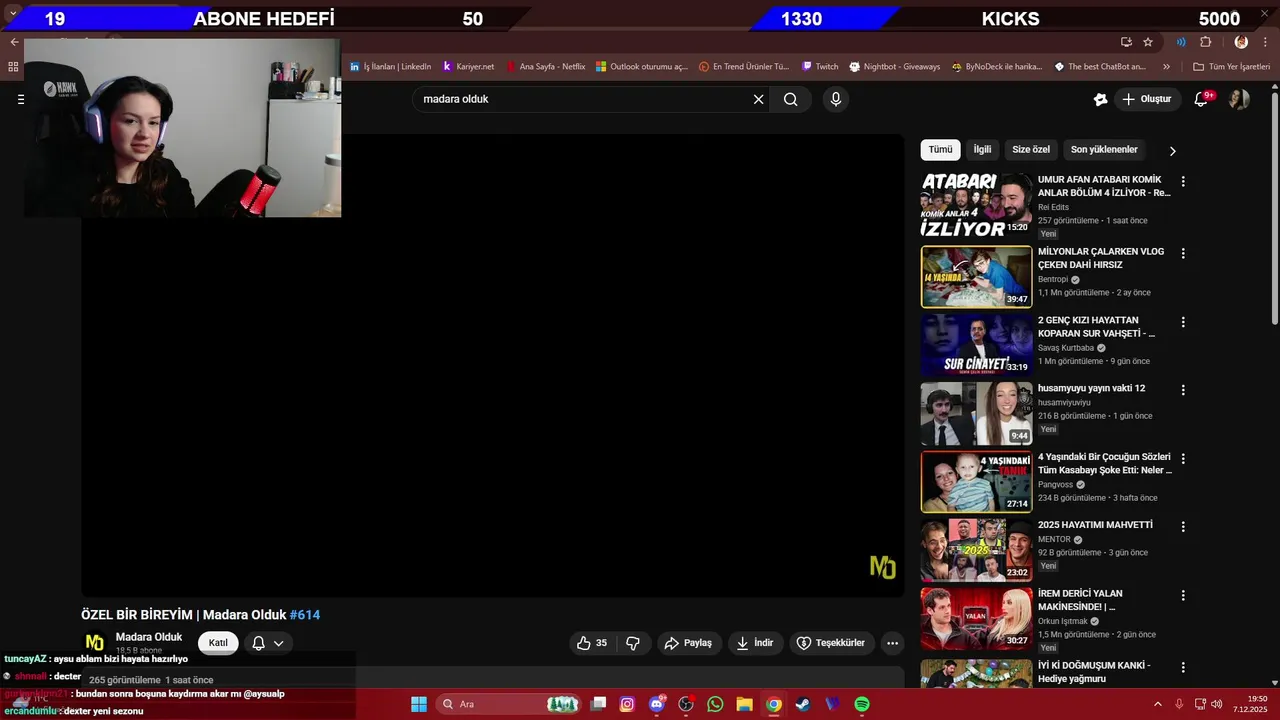Open The best ChatBot bookmark
Image resolution: width=1280 pixels, height=720 pixels.
click(x=1100, y=67)
